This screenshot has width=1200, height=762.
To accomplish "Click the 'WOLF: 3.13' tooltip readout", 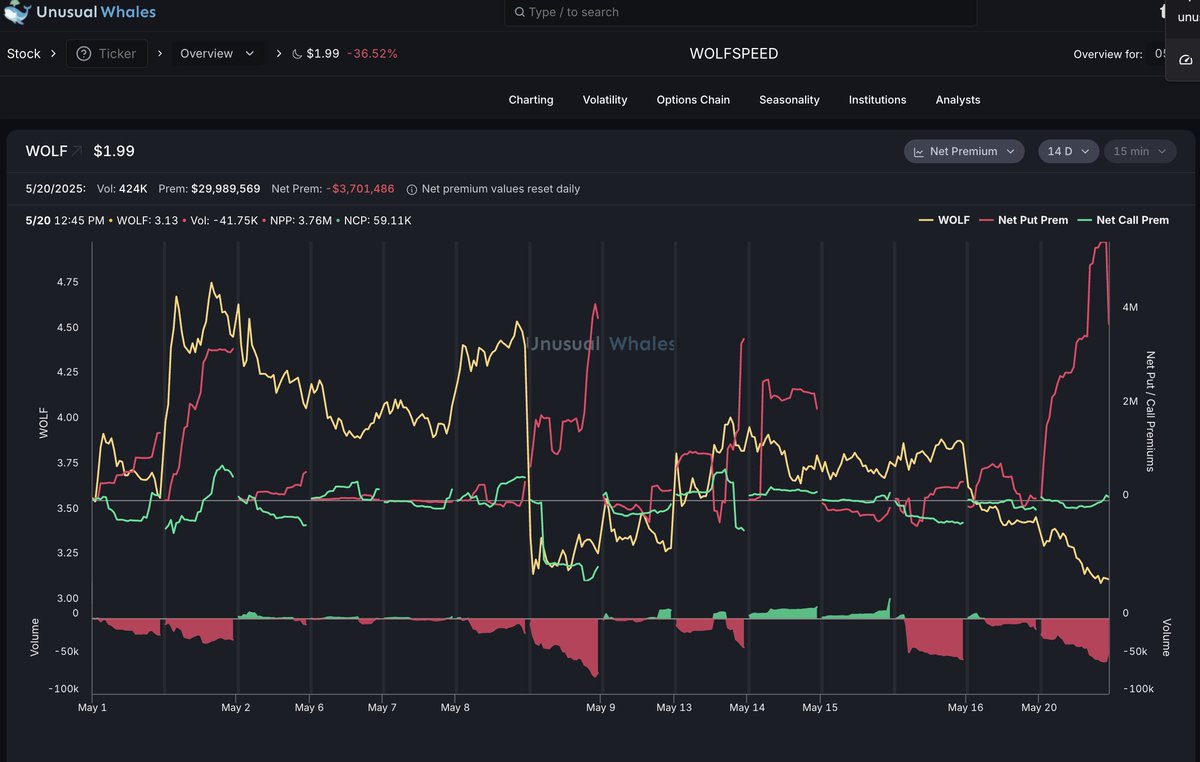I will pyautogui.click(x=148, y=220).
